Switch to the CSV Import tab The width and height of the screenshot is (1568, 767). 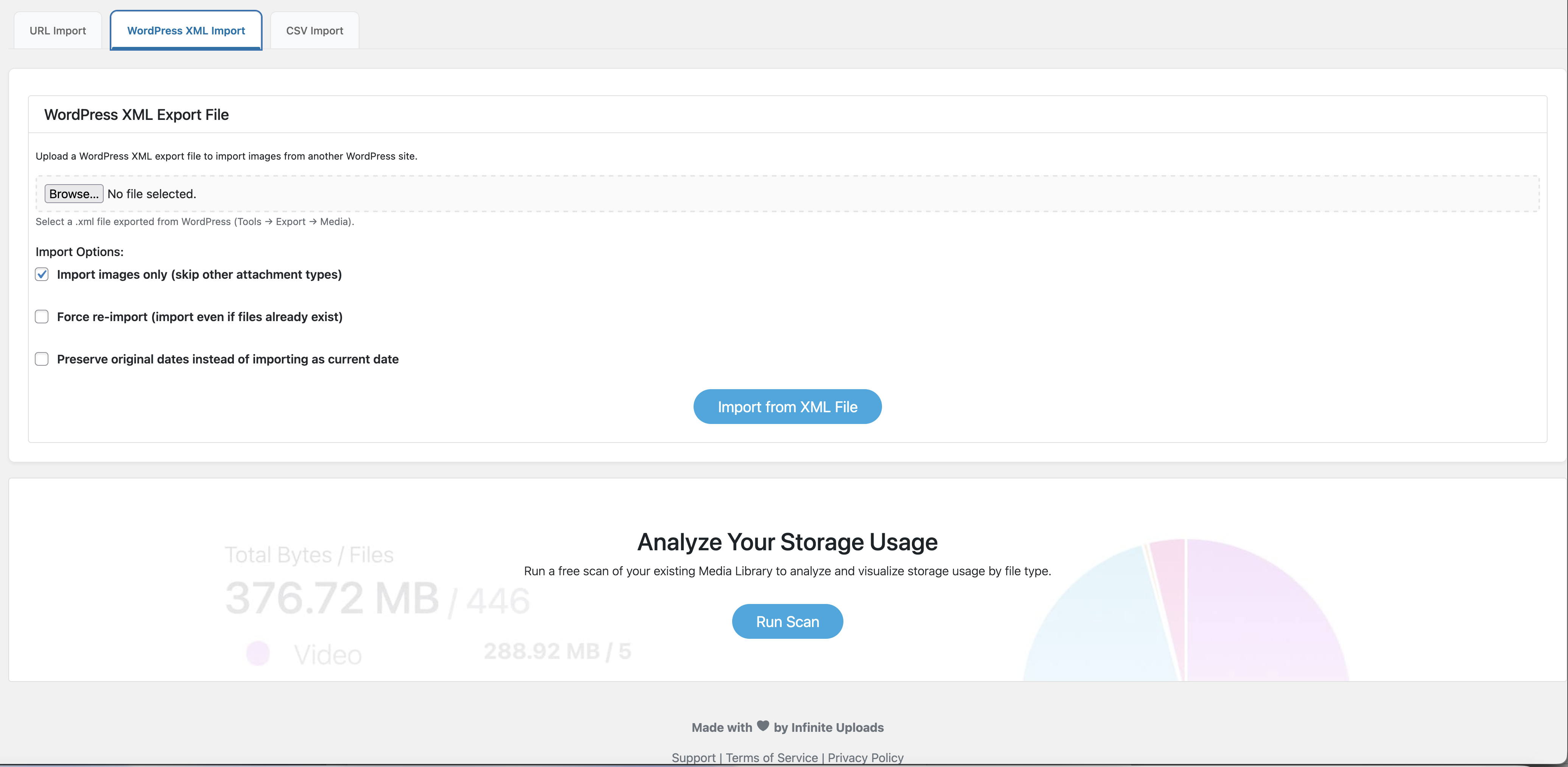(x=313, y=30)
